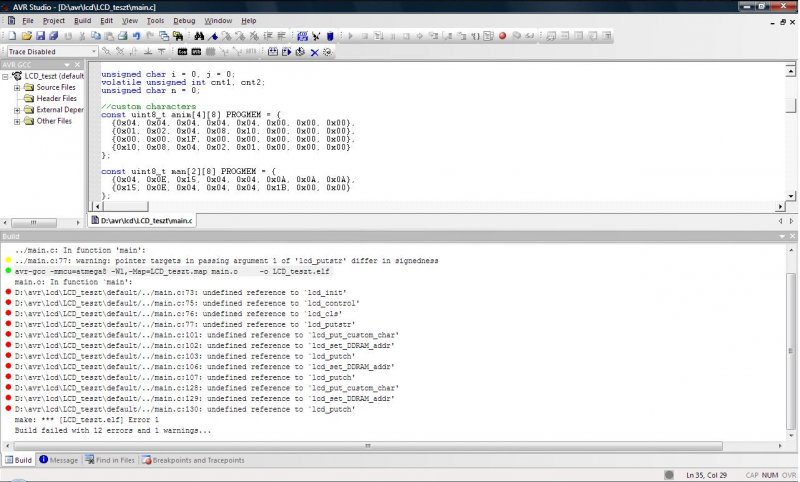Click the Show Next Statement arrow icon
Image resolution: width=800 pixels, height=482 pixels.
point(420,36)
